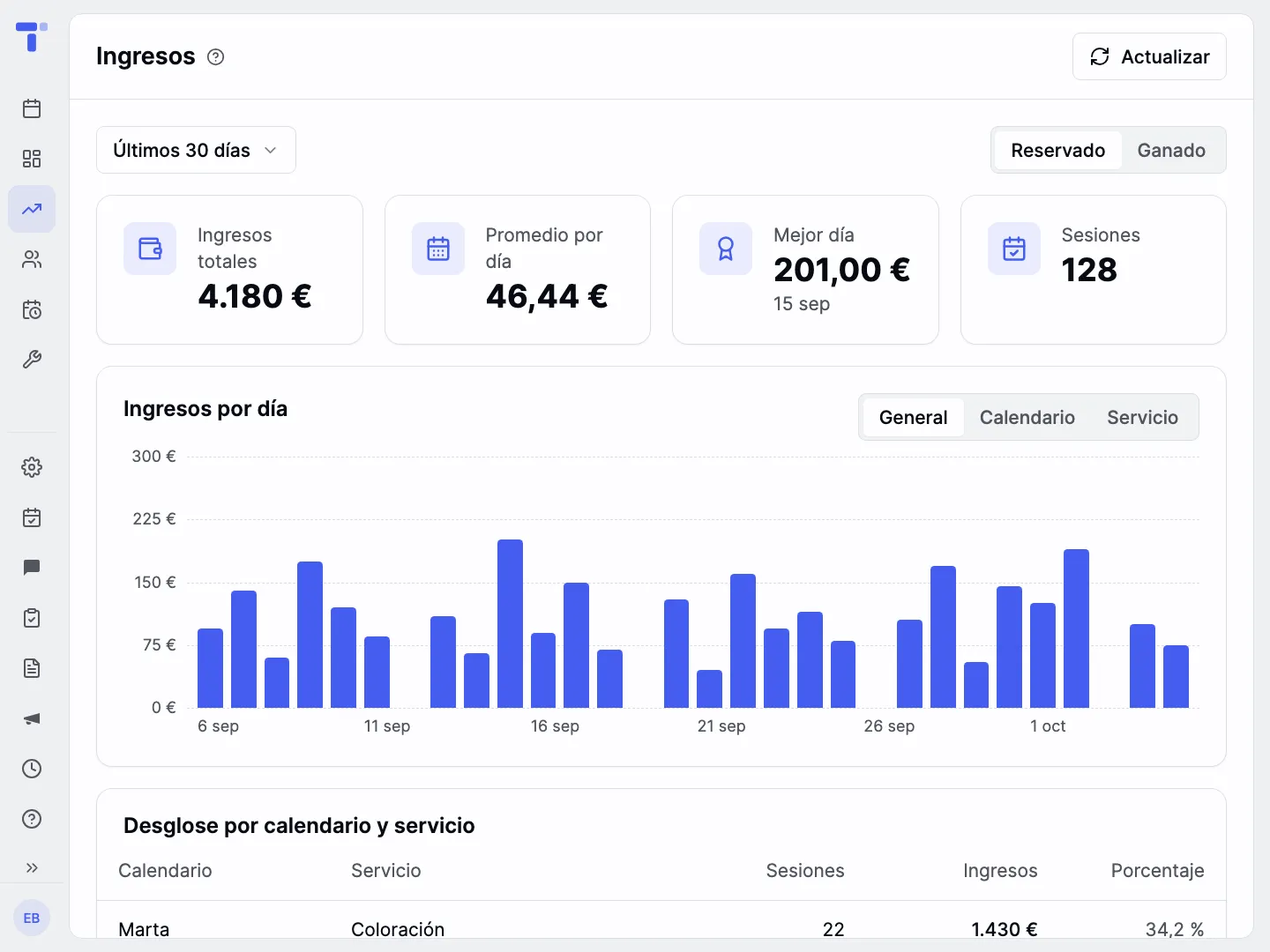Click the 300 € axis label
The image size is (1270, 952).
pyautogui.click(x=153, y=457)
